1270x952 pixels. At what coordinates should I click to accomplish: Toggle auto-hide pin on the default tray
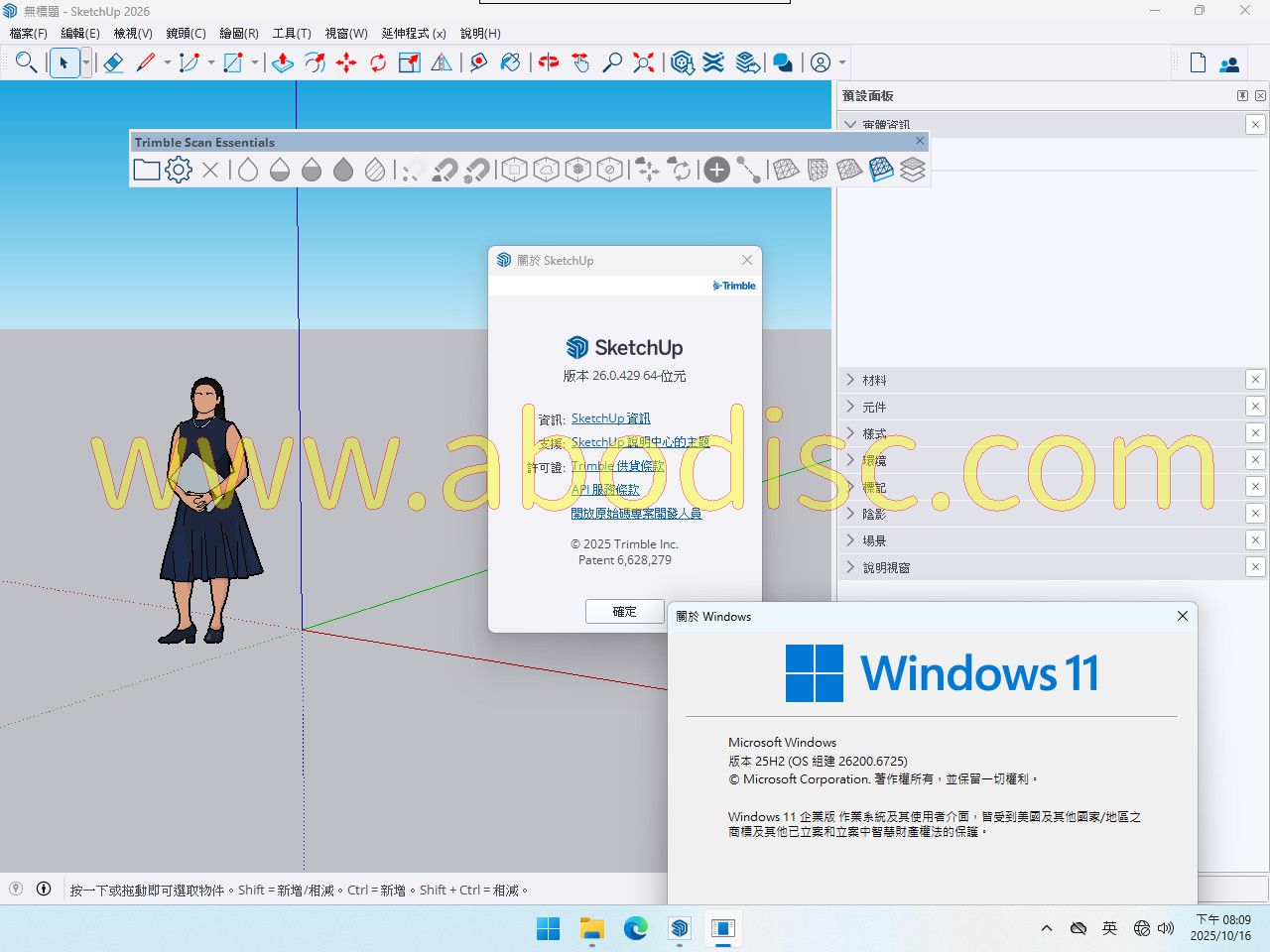[1242, 96]
